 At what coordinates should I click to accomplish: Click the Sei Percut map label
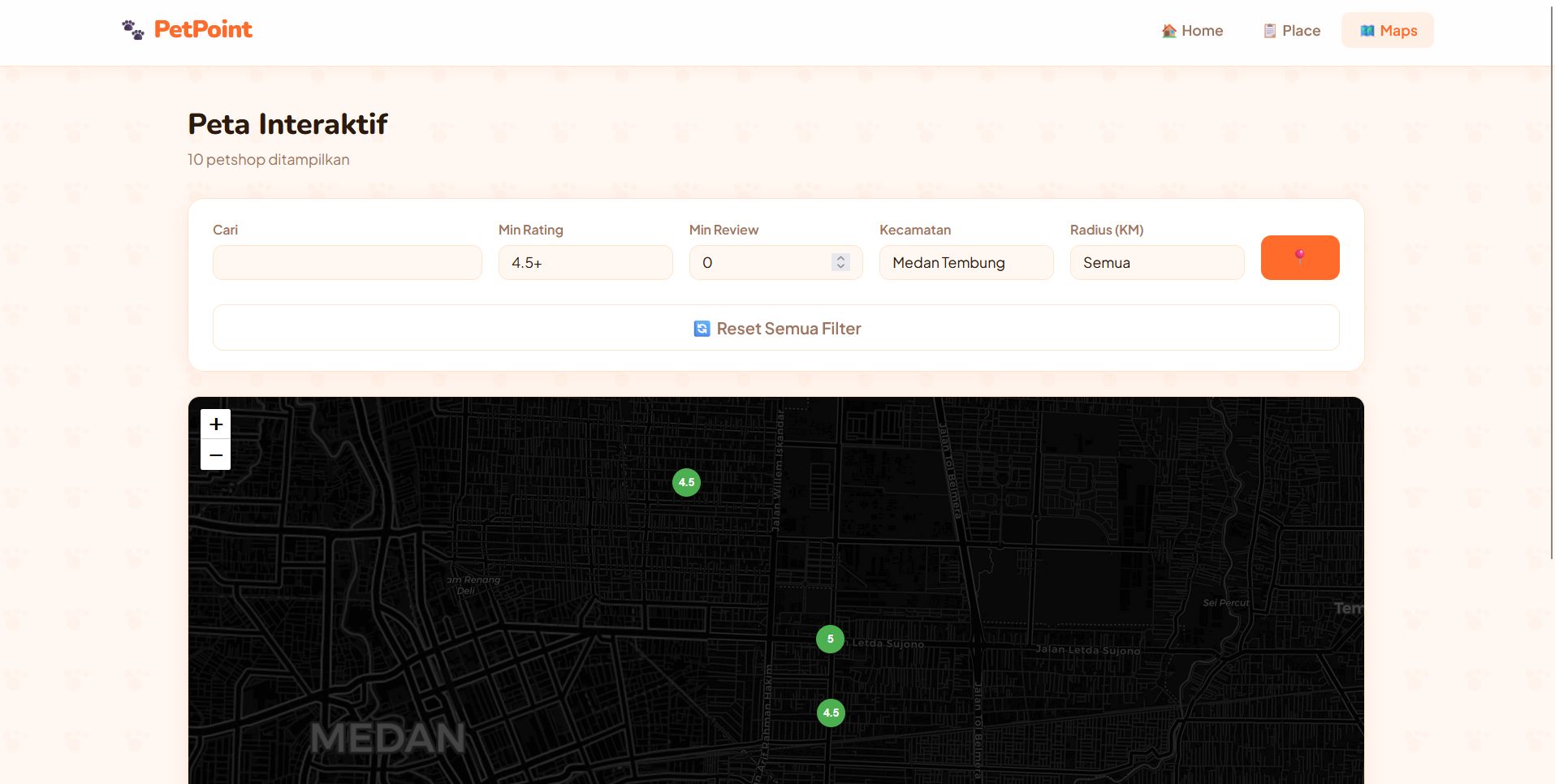pyautogui.click(x=1226, y=602)
